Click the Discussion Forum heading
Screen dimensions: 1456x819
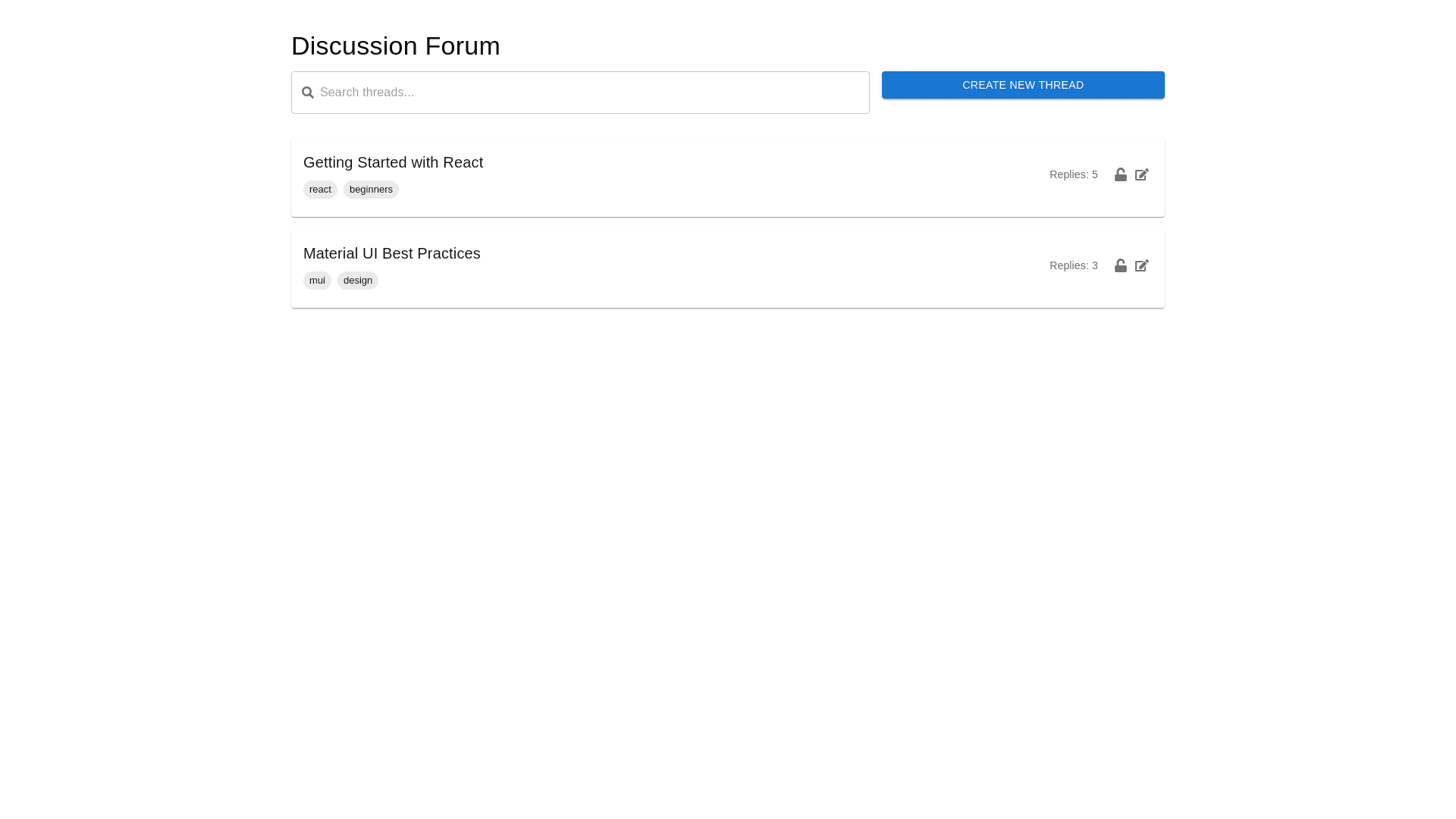point(395,46)
